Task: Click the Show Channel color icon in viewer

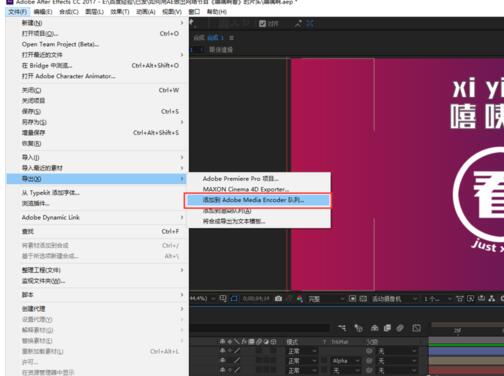Action: 300,299
